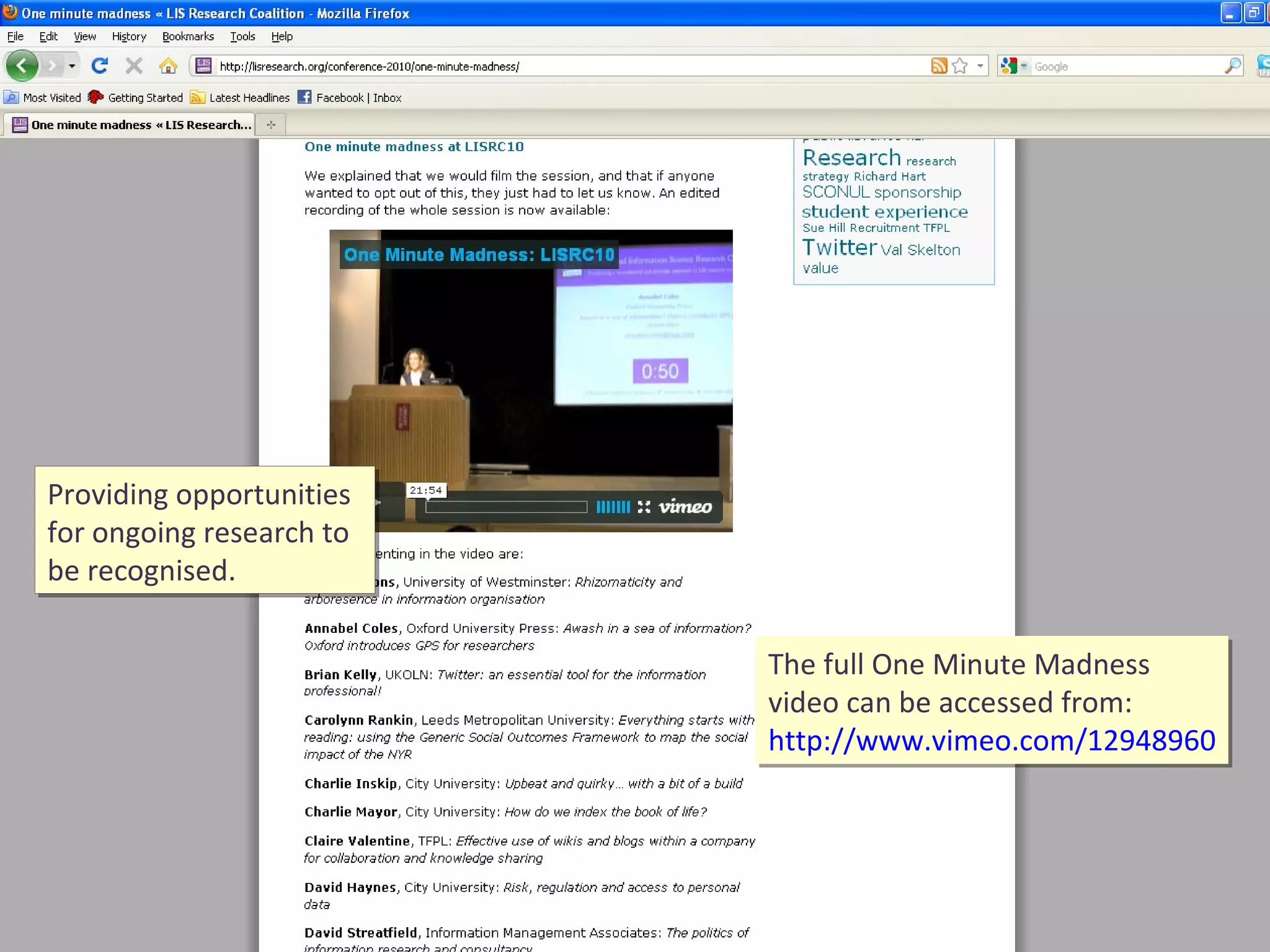The image size is (1270, 952).
Task: Open the address bar history dropdown arrow
Action: click(980, 66)
